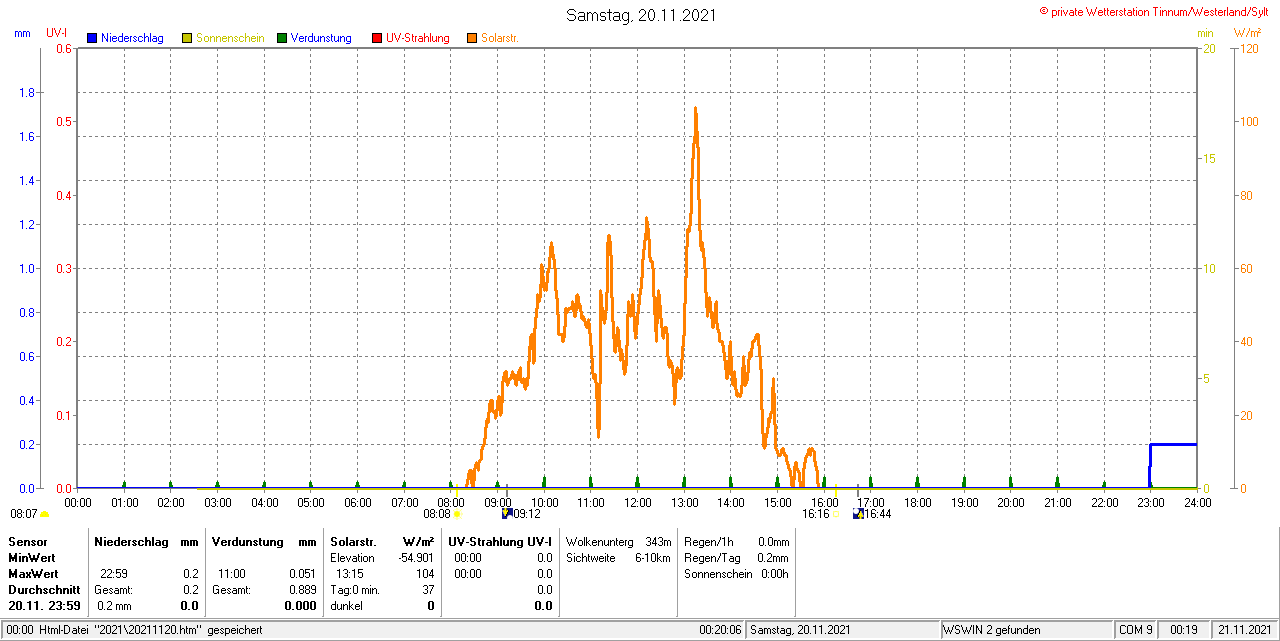Click the private Wetterstation Tinnum/Westerland/Sylt copyright text
Image resolution: width=1280 pixels, height=641 pixels.
pyautogui.click(x=1156, y=11)
